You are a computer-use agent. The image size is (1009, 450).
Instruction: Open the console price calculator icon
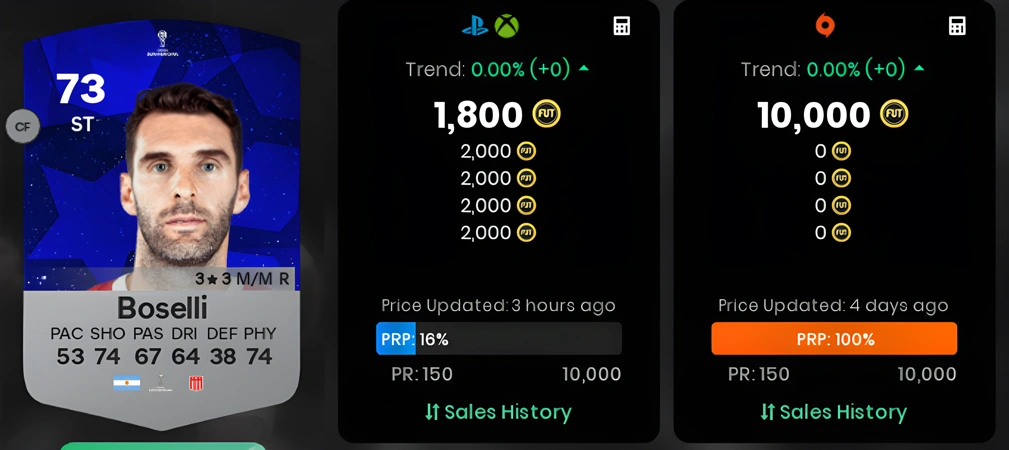tap(622, 26)
